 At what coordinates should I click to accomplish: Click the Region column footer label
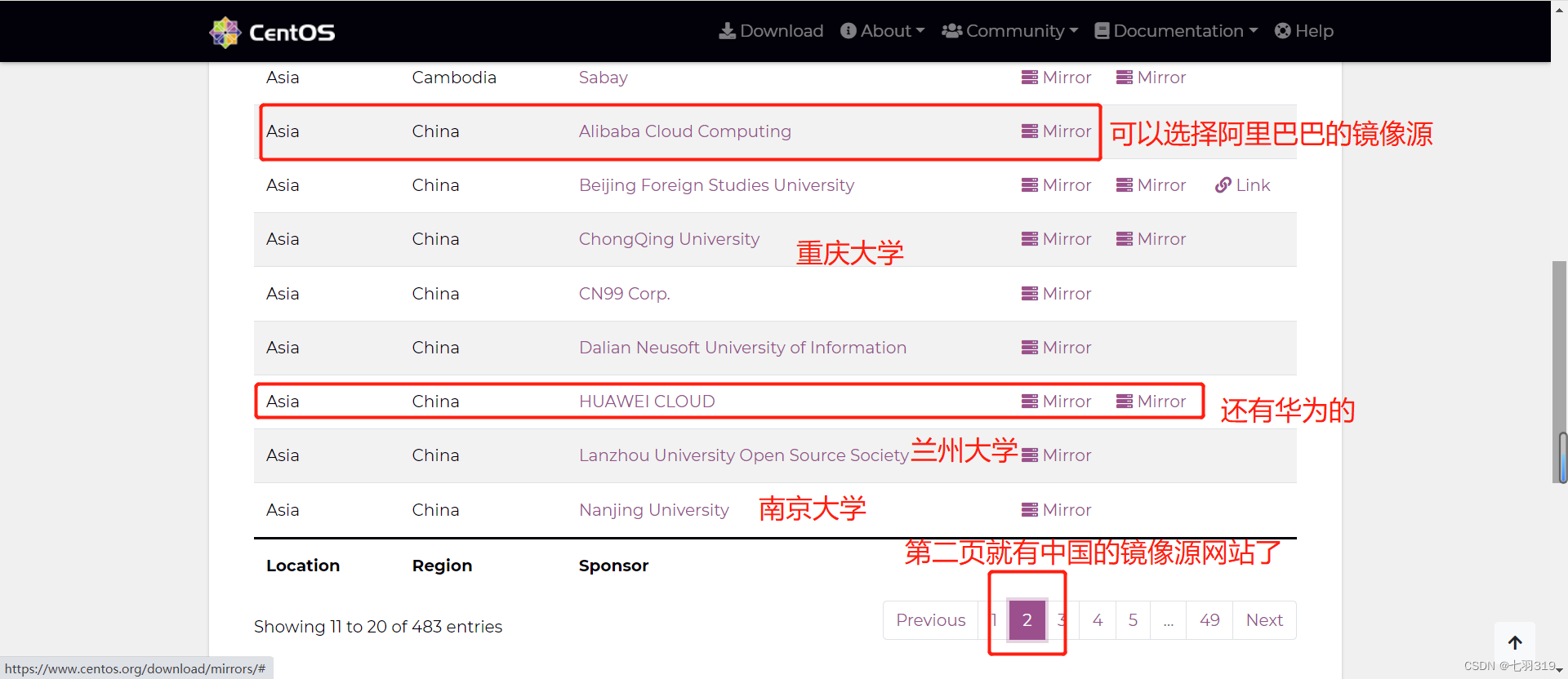click(442, 566)
